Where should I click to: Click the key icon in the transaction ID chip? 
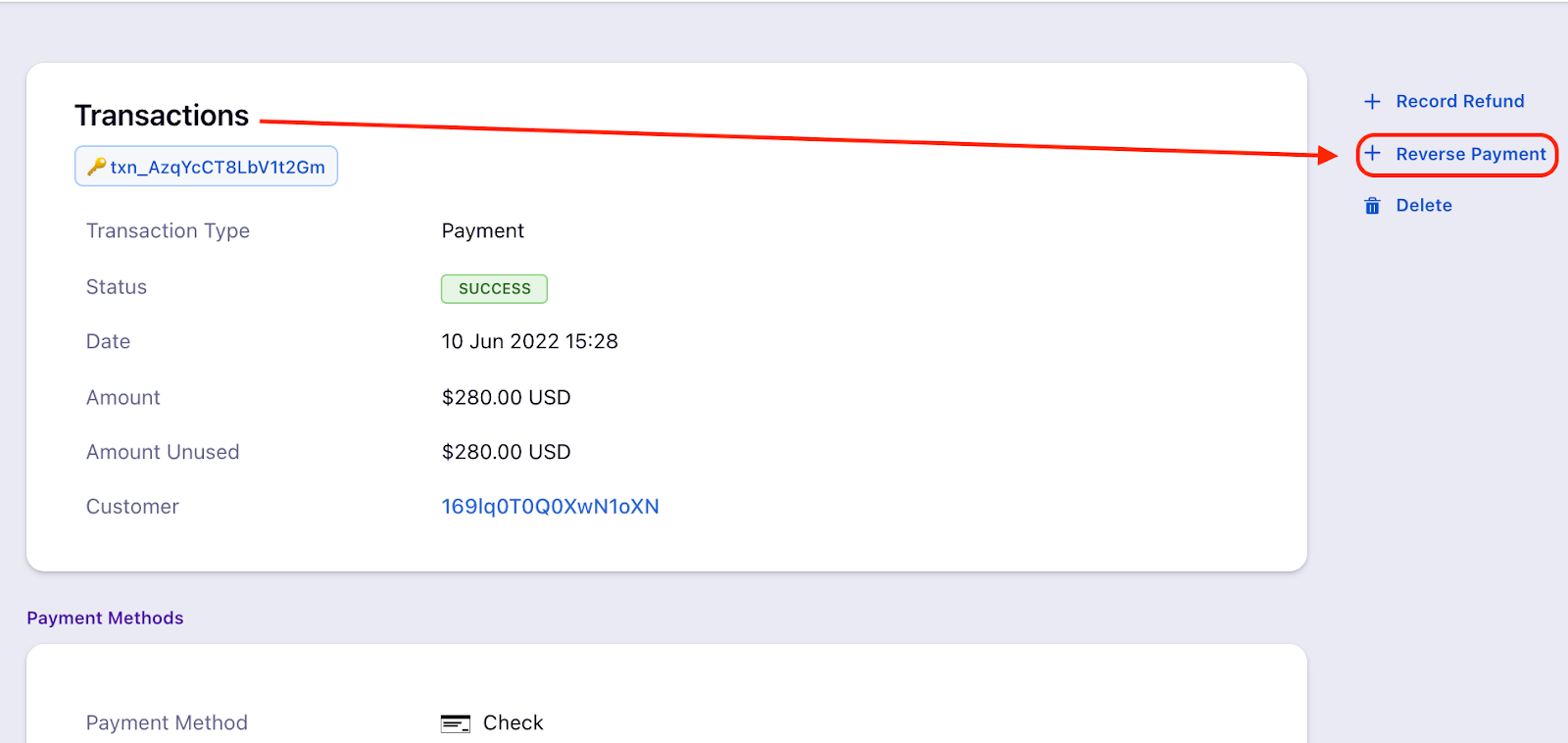(96, 167)
